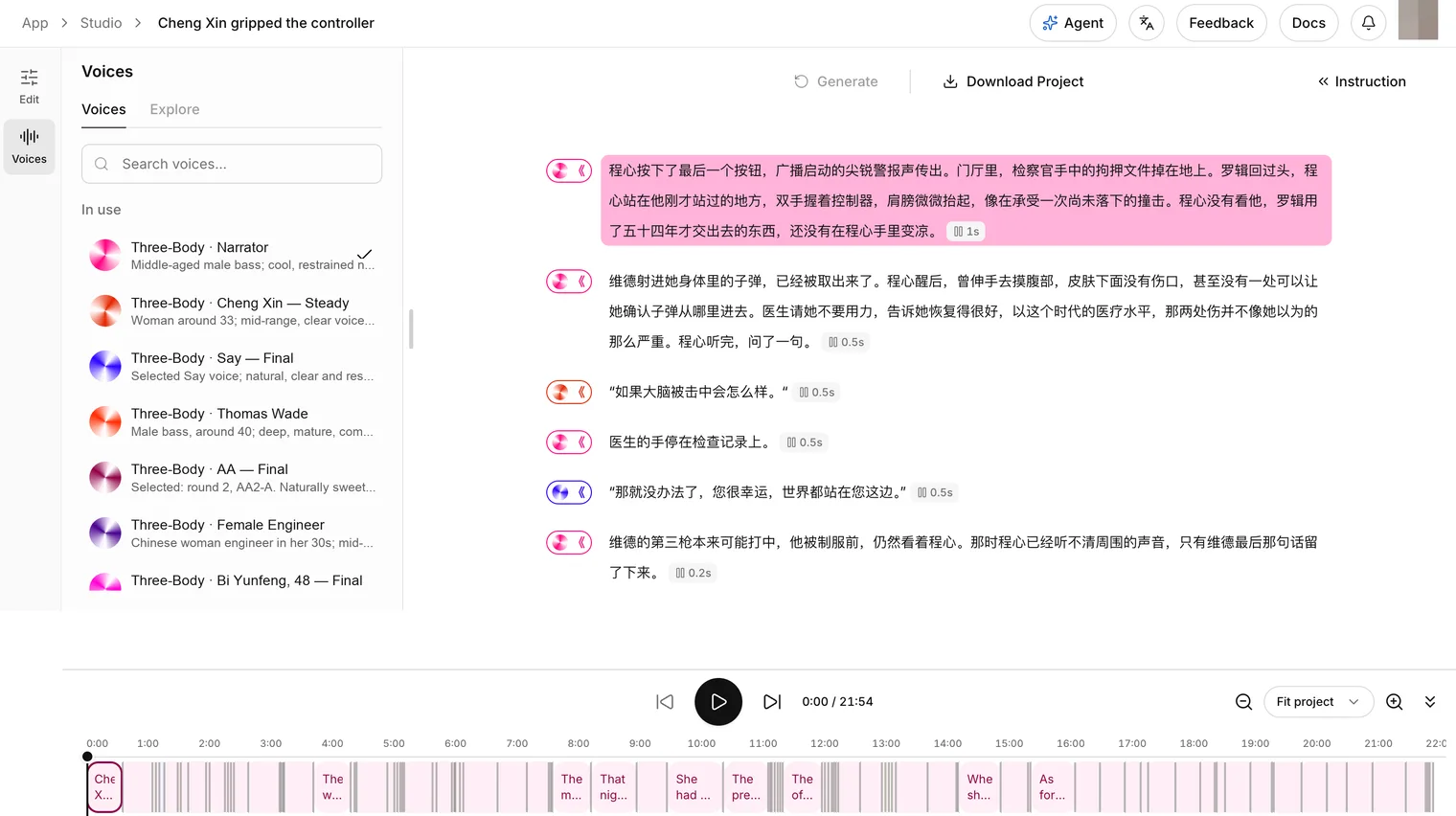
Task: Open the Feedback form
Action: tap(1221, 23)
